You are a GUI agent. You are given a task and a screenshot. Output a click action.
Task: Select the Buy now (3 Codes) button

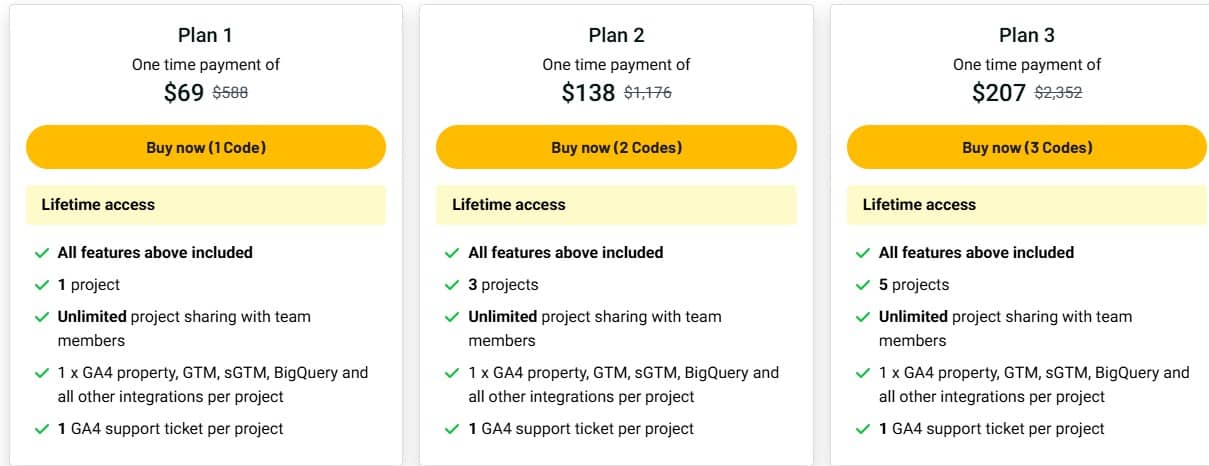coord(1026,147)
